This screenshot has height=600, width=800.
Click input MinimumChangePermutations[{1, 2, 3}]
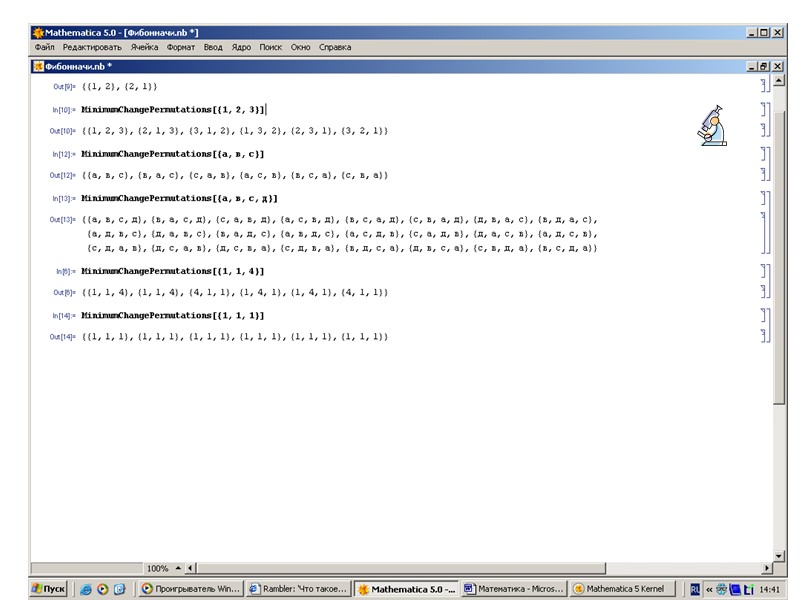[173, 110]
